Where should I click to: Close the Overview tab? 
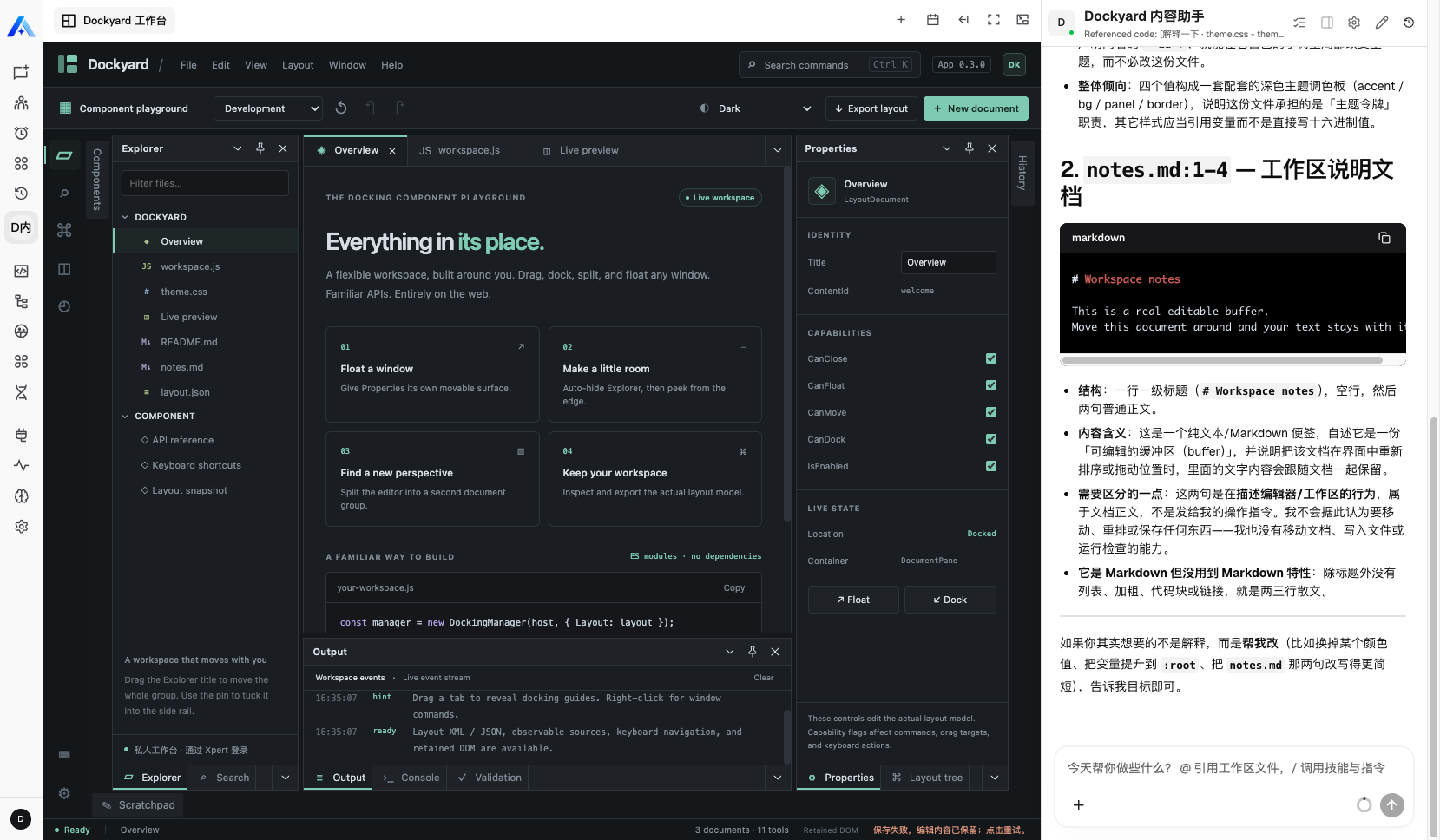pos(392,151)
